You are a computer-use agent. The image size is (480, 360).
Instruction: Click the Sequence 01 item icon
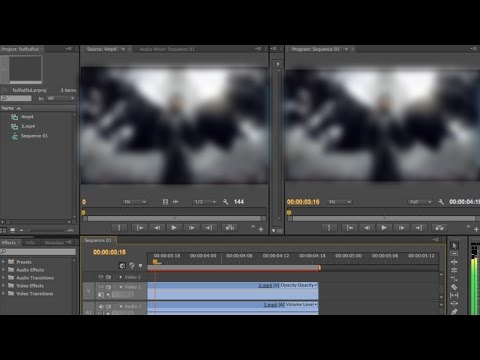15,136
